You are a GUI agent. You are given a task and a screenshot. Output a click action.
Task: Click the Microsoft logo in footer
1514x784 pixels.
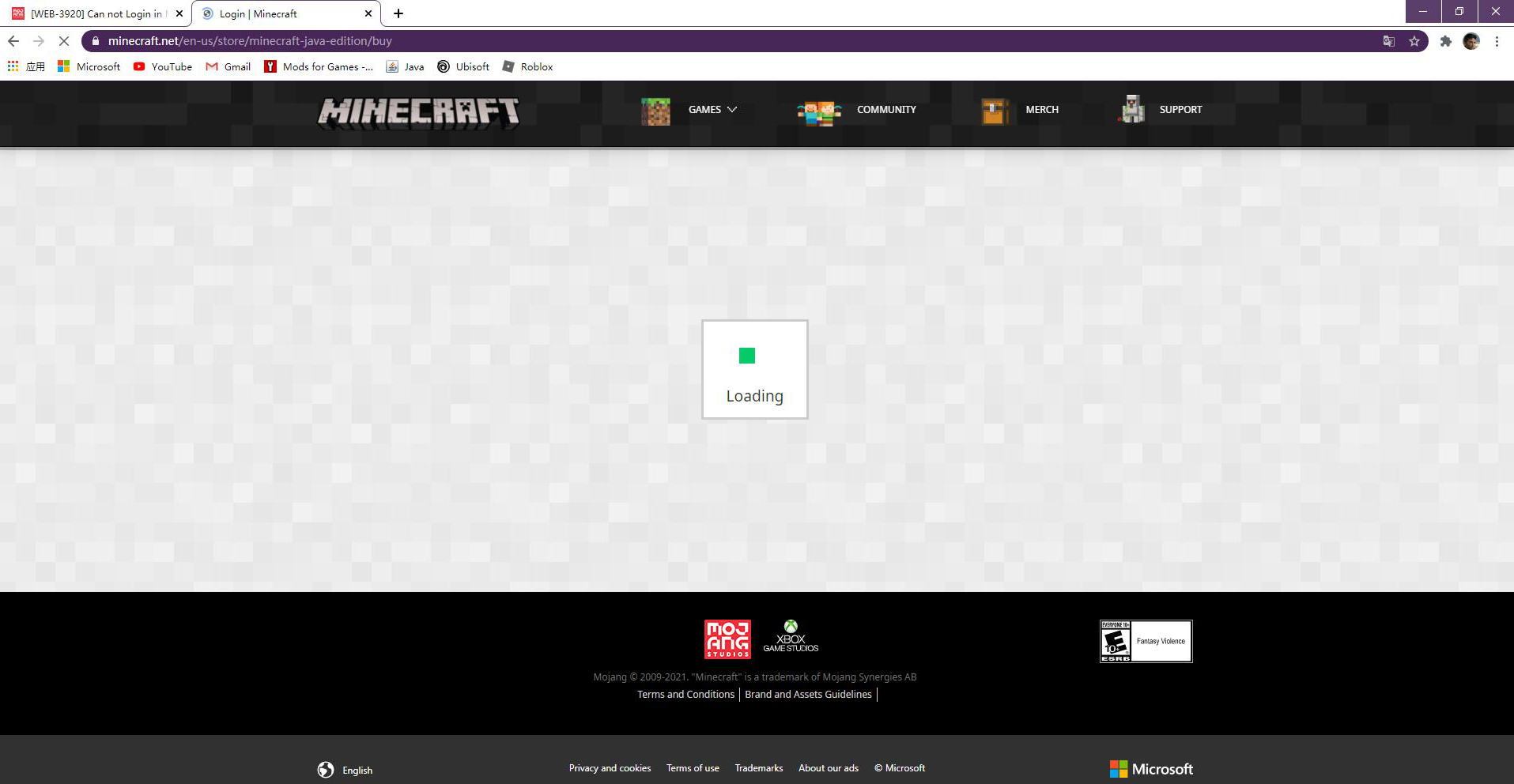click(x=1151, y=769)
